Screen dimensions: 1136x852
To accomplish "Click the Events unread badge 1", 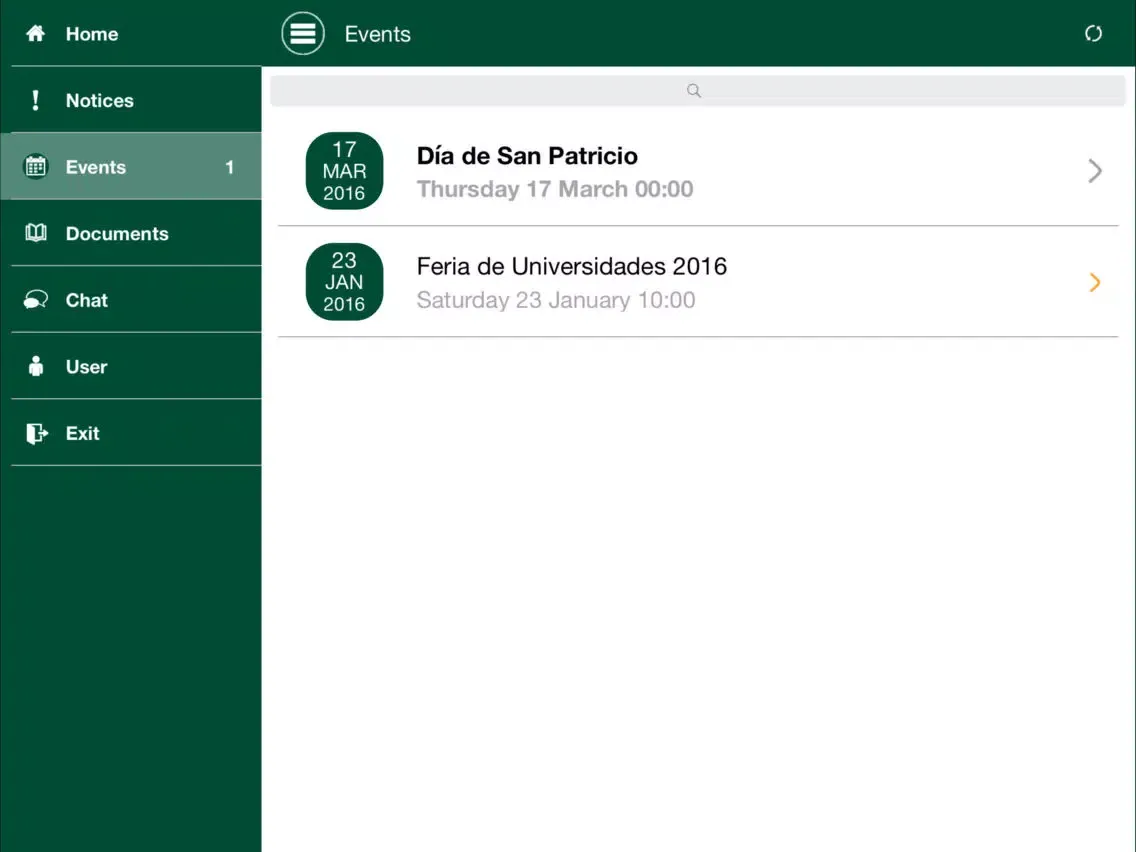I will click(x=230, y=167).
